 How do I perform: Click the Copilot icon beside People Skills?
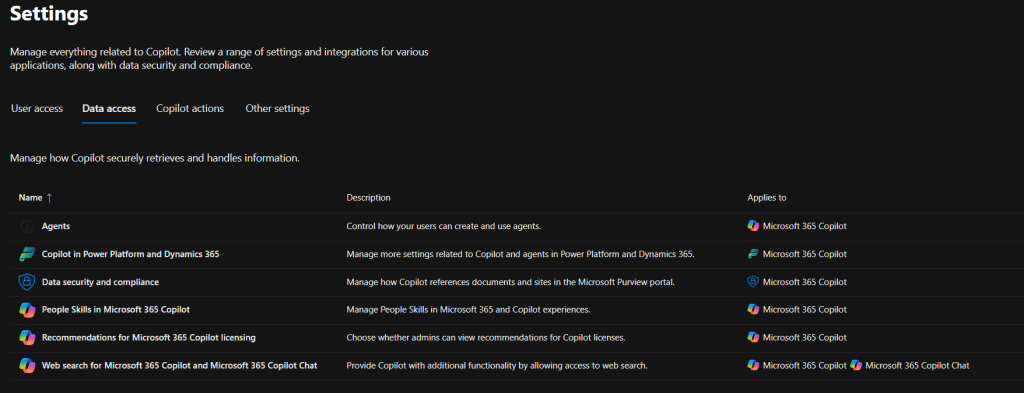pos(27,309)
